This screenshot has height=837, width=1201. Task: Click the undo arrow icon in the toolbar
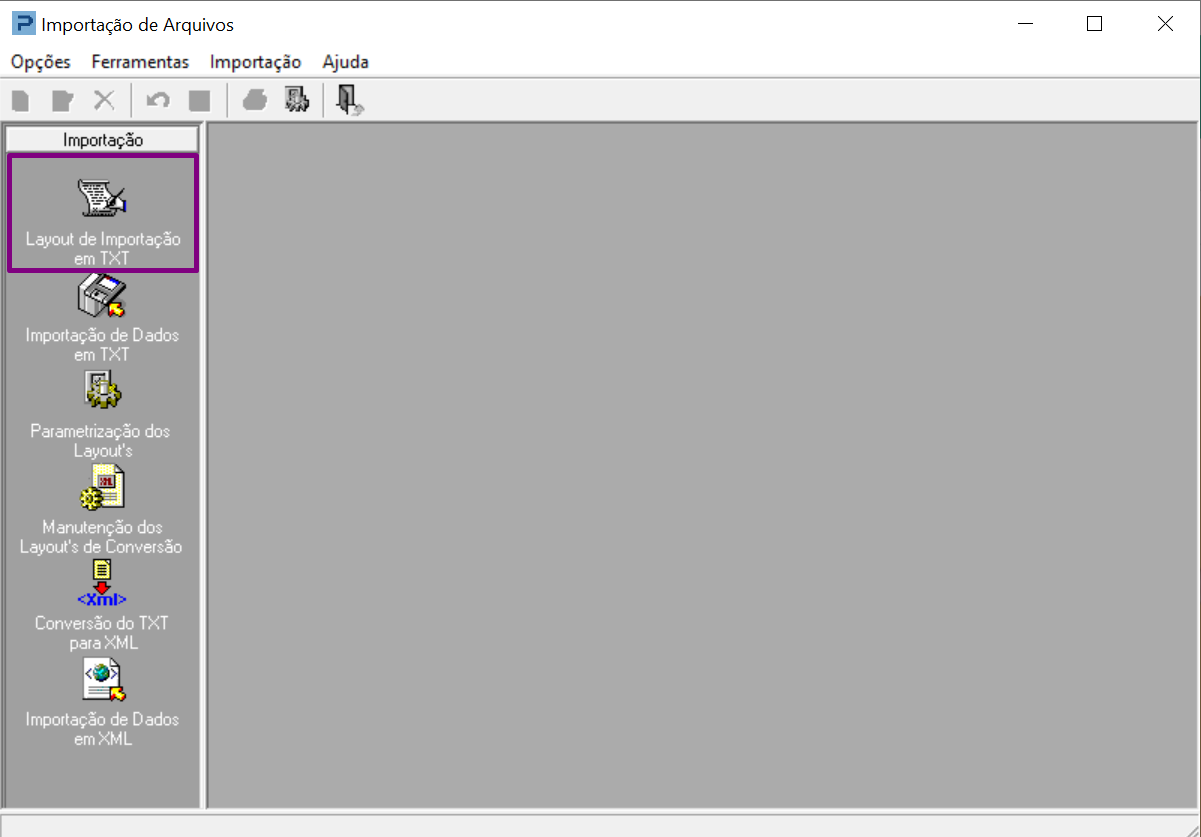point(158,99)
